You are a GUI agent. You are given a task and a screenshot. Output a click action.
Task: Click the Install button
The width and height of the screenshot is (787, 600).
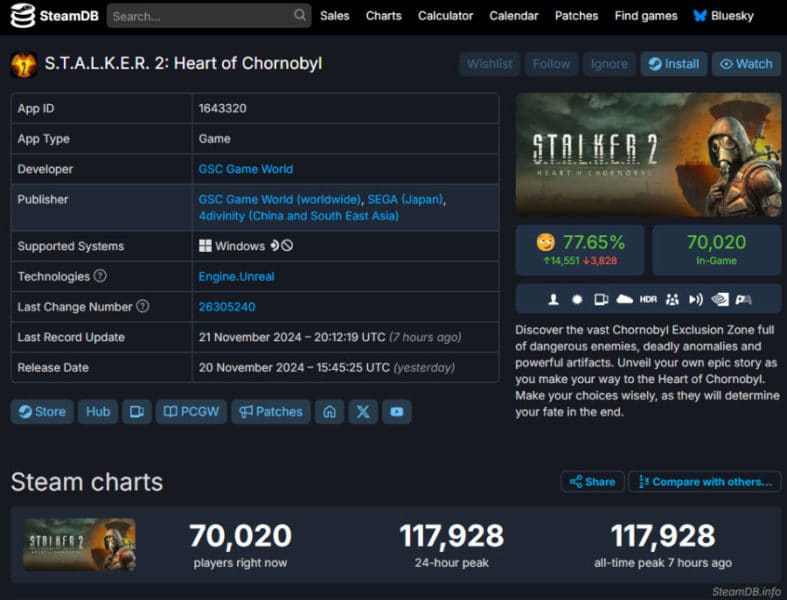pos(674,64)
